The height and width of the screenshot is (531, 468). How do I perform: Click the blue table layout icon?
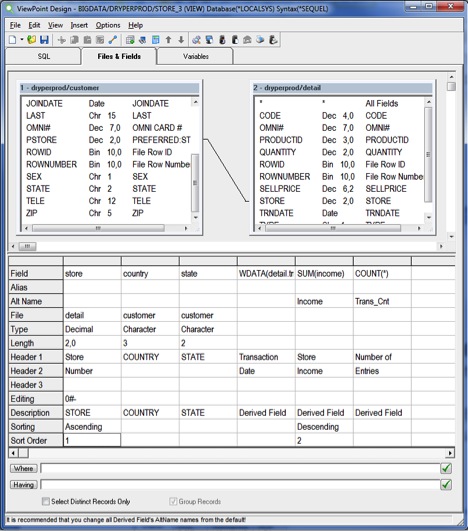(155, 40)
